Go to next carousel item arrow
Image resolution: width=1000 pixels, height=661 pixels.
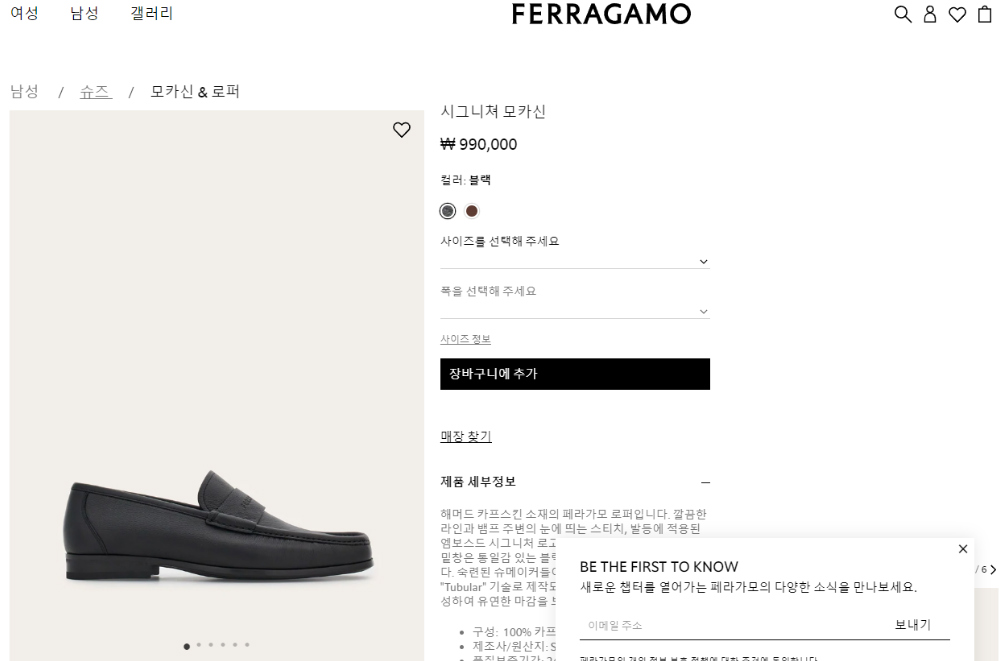tap(993, 570)
